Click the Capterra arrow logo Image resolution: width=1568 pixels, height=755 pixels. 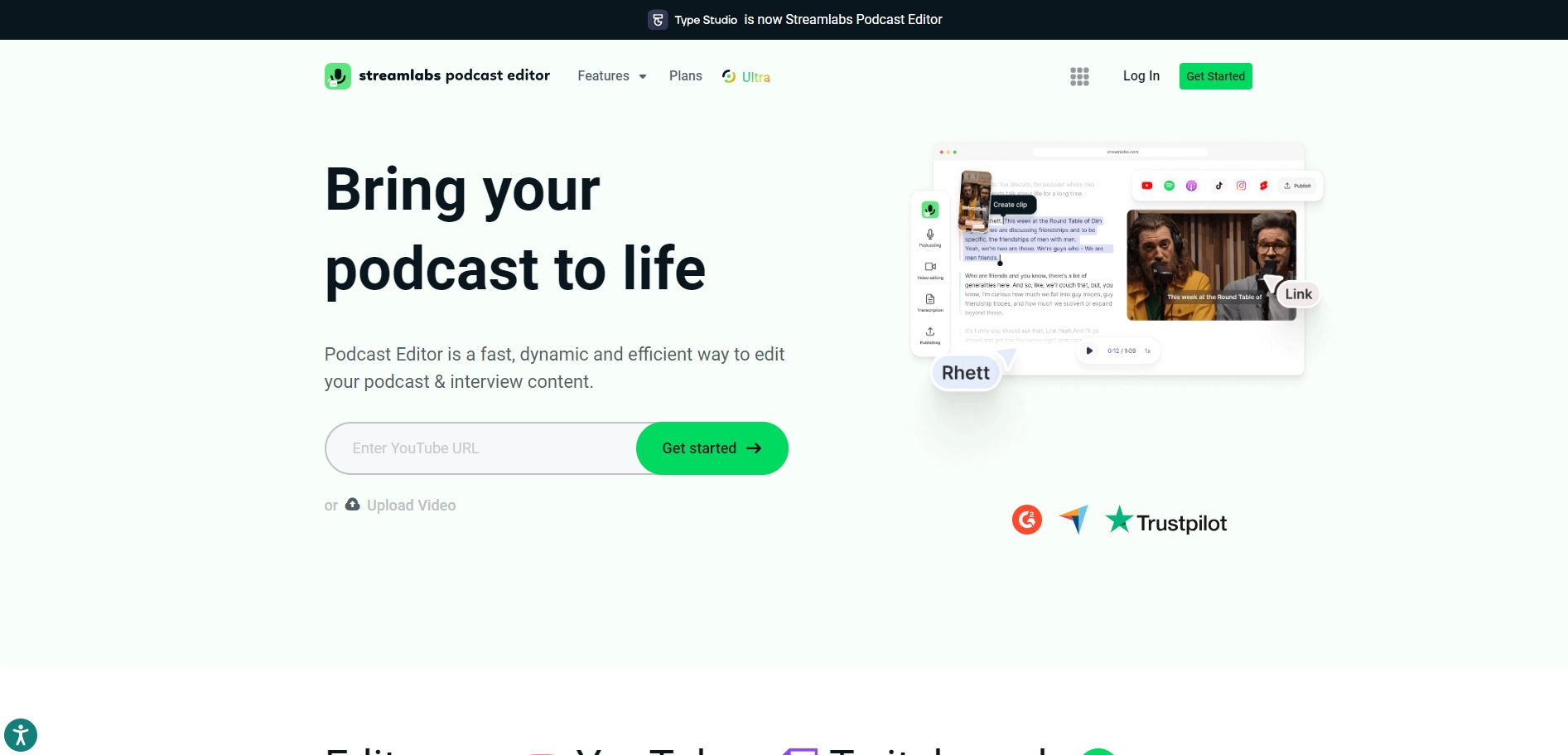click(x=1073, y=520)
